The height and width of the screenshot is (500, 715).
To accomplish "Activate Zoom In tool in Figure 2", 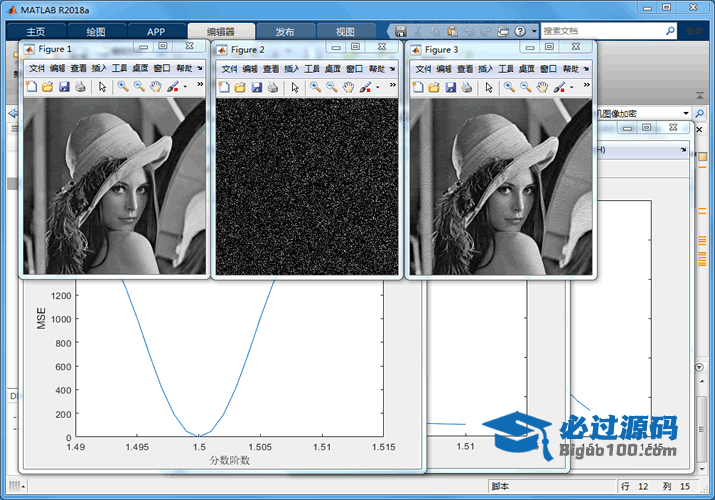I will (315, 87).
